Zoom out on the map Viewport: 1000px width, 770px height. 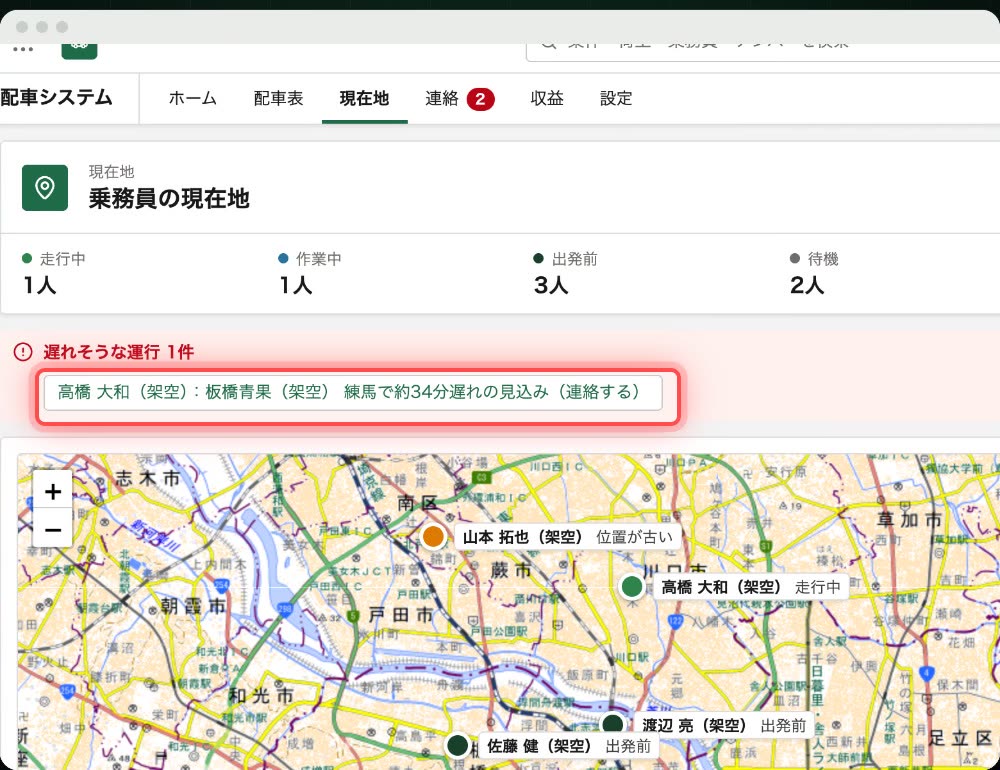click(53, 529)
